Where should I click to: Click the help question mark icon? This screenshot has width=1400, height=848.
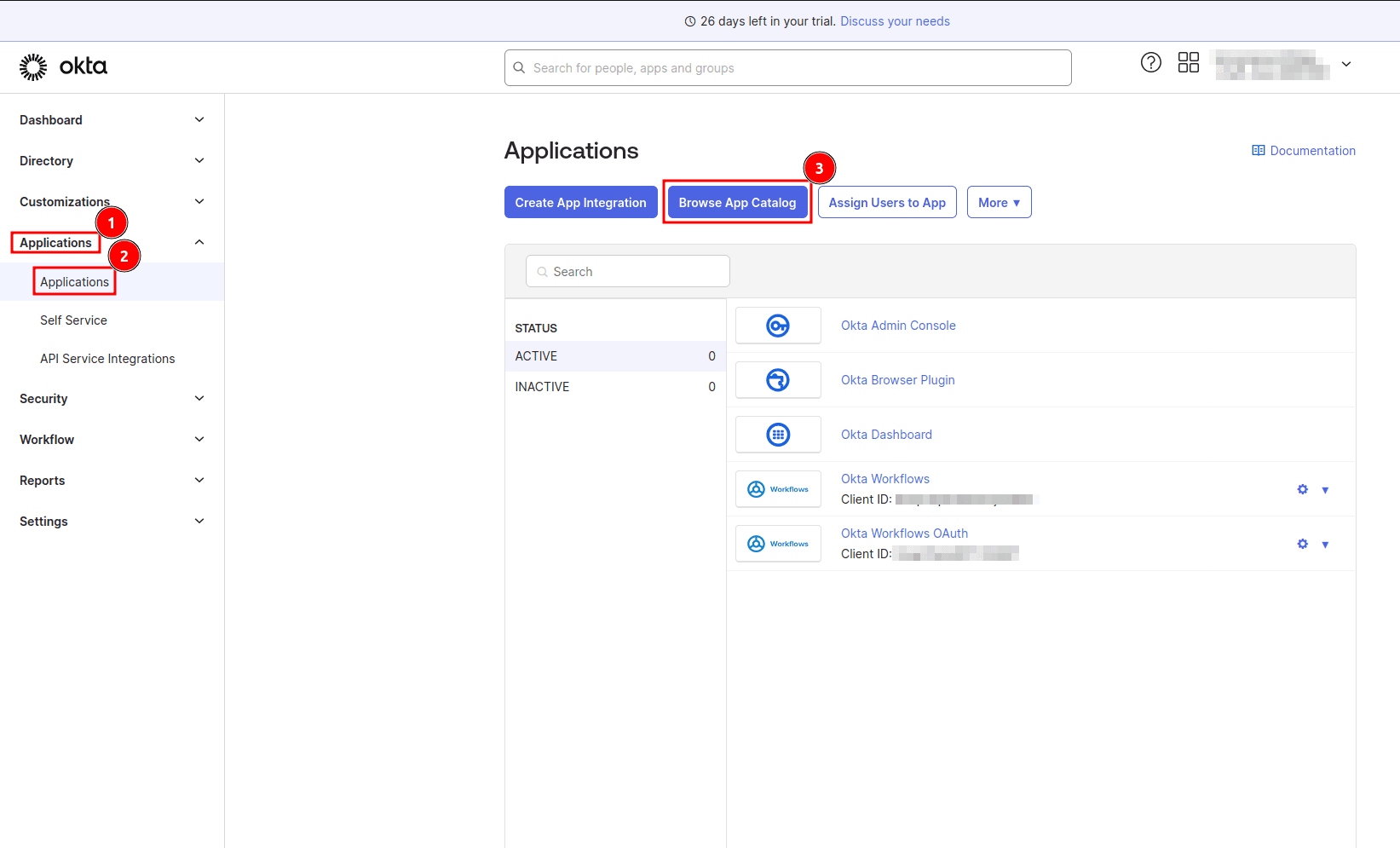[x=1150, y=62]
